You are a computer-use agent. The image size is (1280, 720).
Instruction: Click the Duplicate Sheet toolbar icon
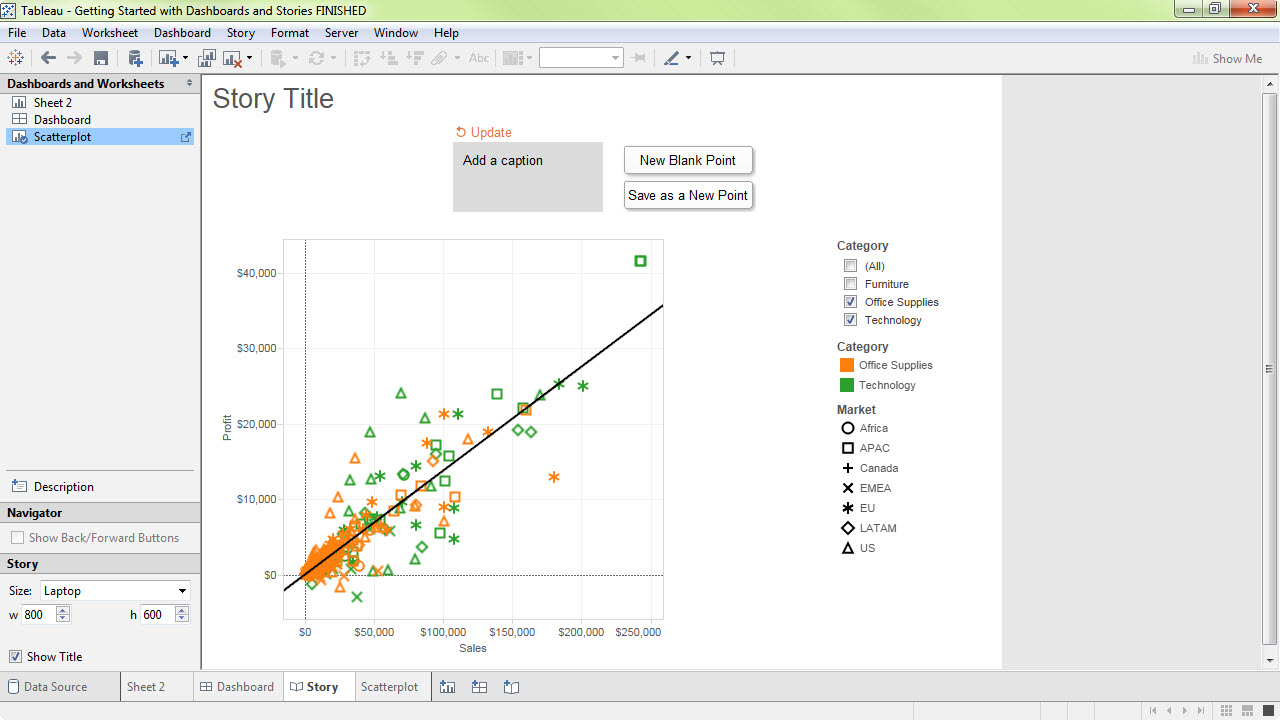[x=207, y=58]
